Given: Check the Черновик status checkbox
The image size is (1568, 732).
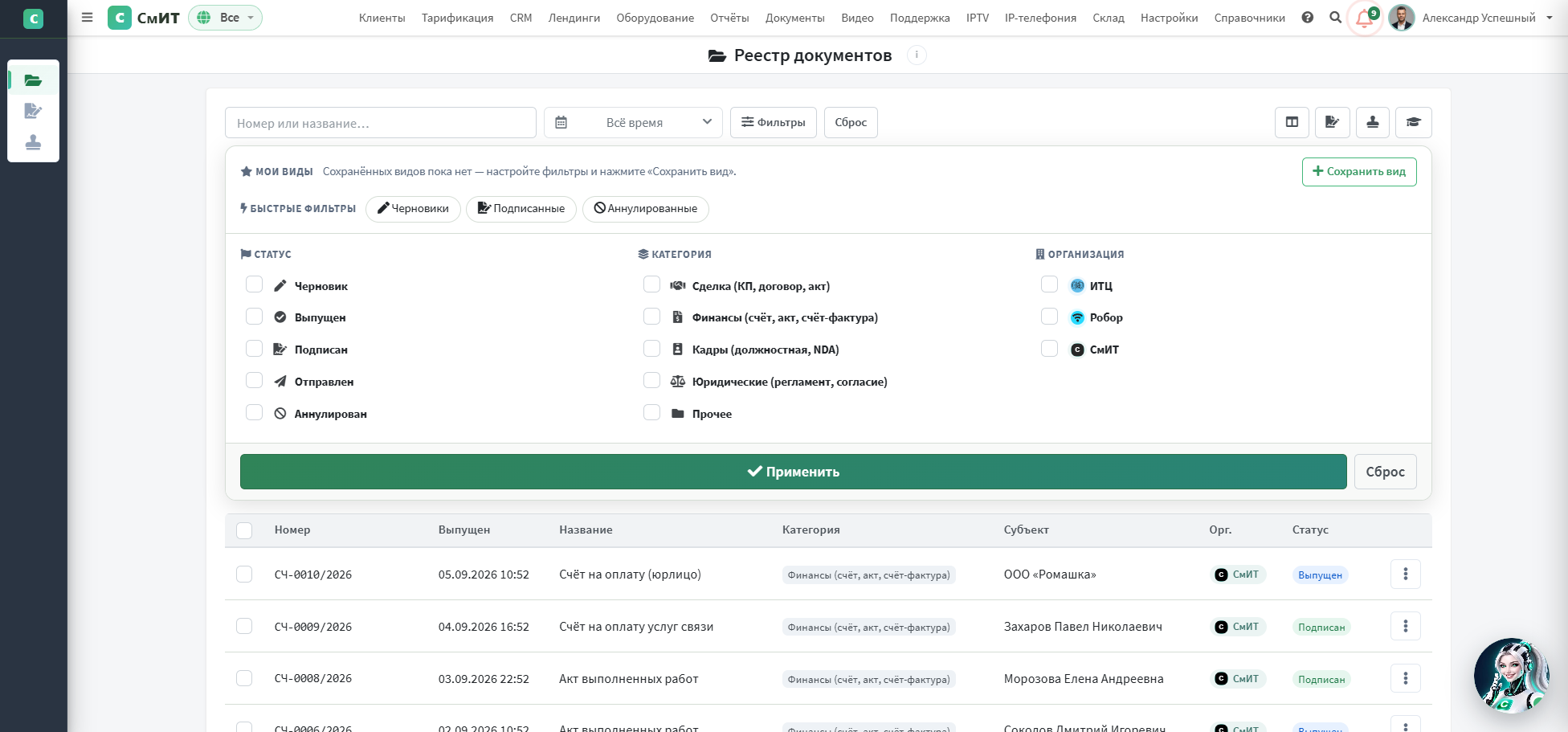Looking at the screenshot, I should click(x=255, y=284).
